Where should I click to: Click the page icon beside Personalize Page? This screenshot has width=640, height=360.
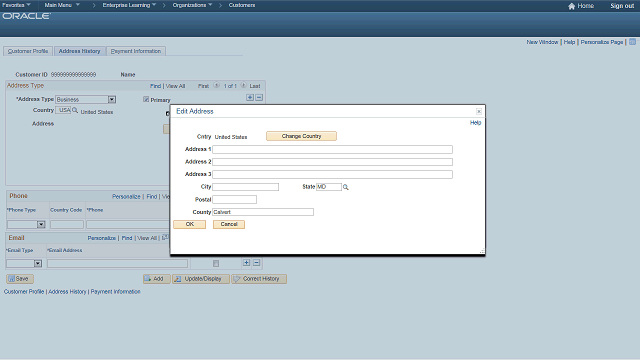pos(632,42)
